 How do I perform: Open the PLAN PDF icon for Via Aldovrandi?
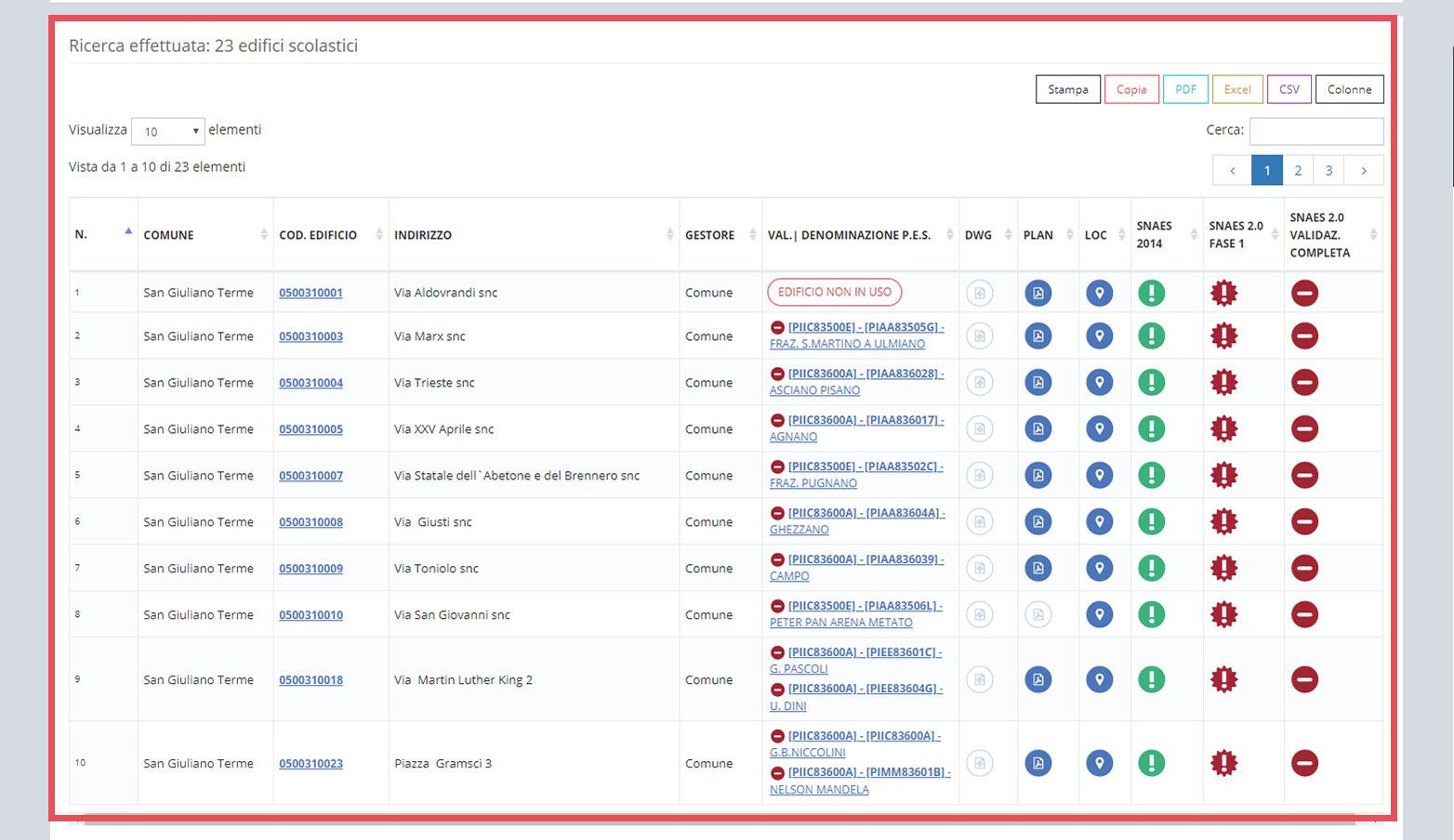(1038, 294)
